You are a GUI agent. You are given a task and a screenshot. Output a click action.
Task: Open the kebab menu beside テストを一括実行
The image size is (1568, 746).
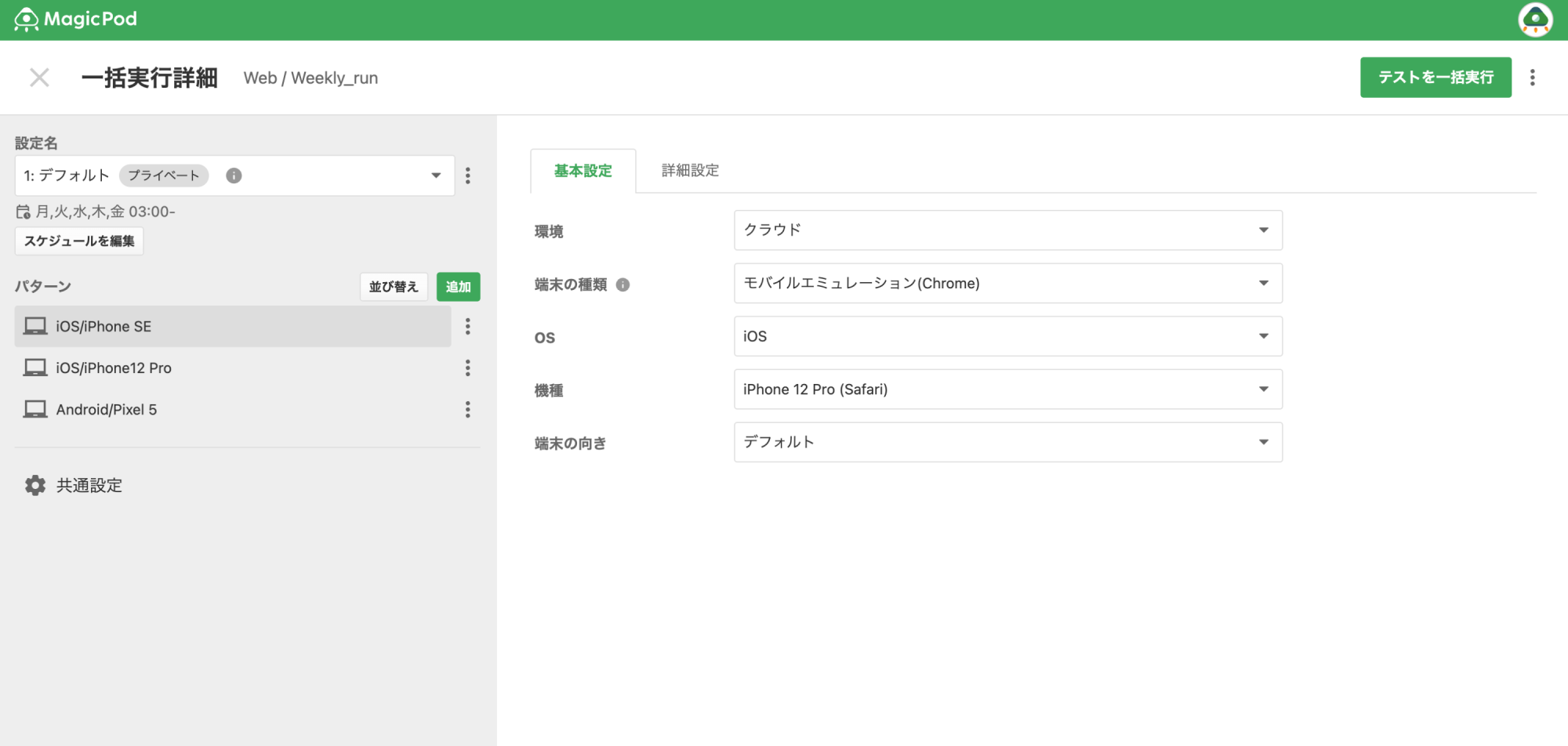(x=1532, y=78)
